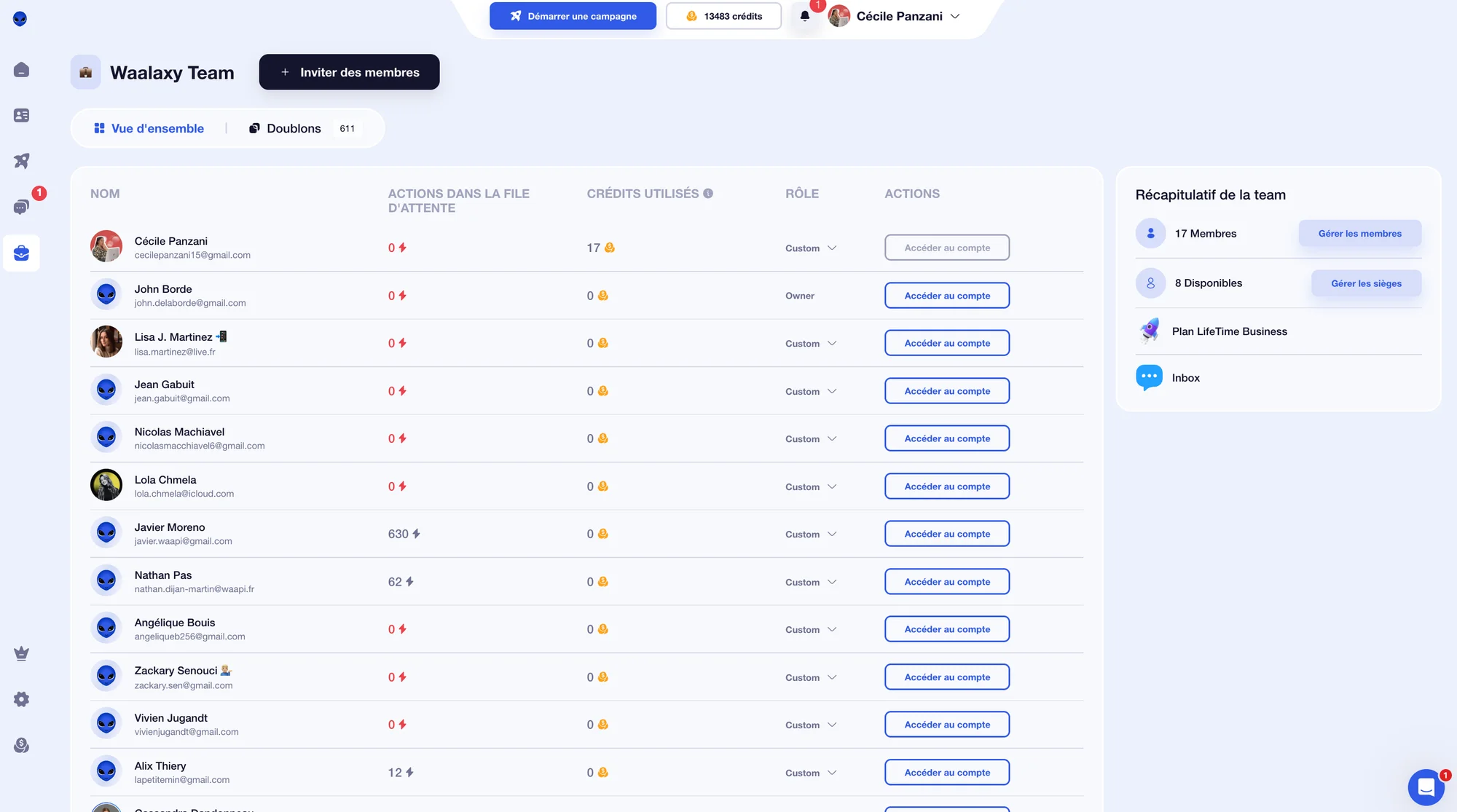Click Inviter des membres button

349,72
